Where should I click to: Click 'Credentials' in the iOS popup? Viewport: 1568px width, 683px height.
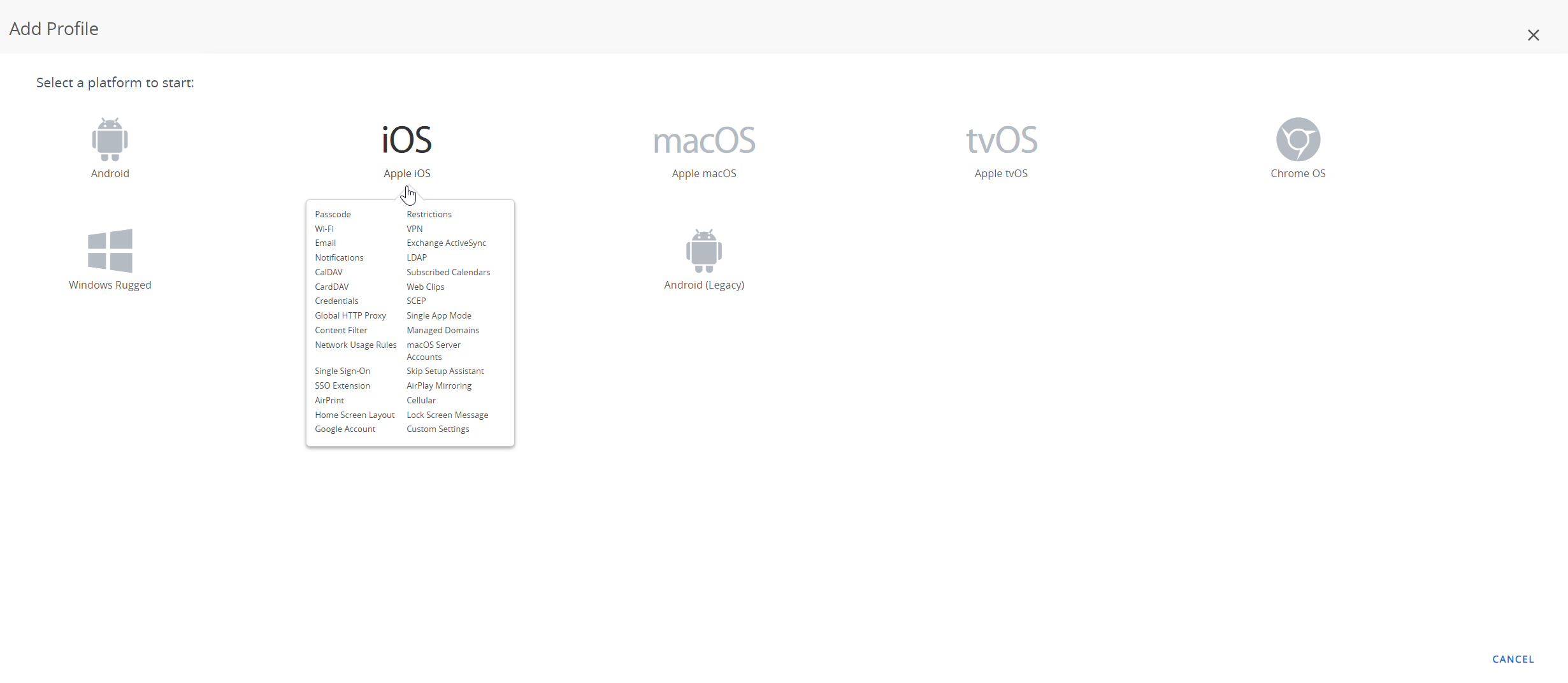coord(336,301)
